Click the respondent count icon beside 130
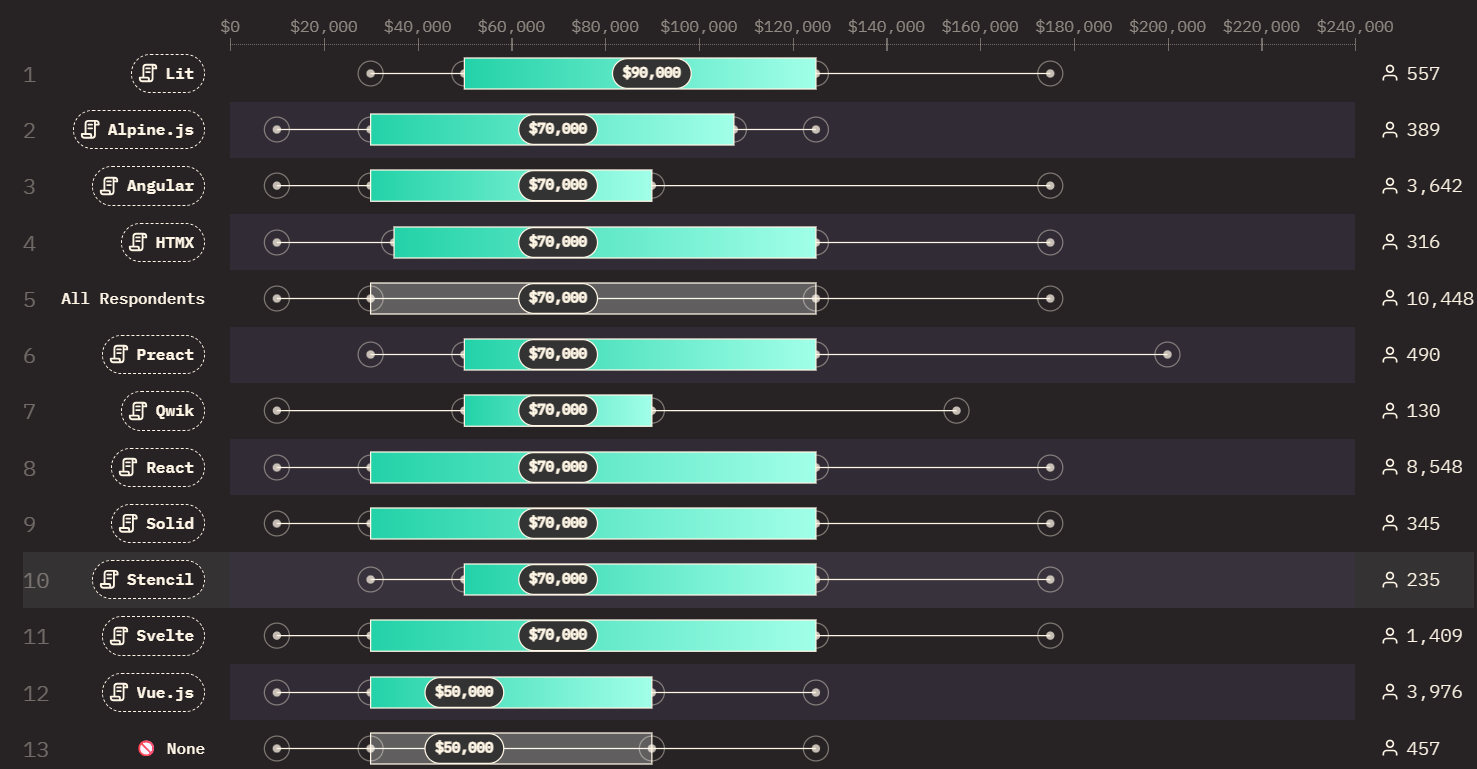Image resolution: width=1477 pixels, height=769 pixels. tap(1389, 411)
